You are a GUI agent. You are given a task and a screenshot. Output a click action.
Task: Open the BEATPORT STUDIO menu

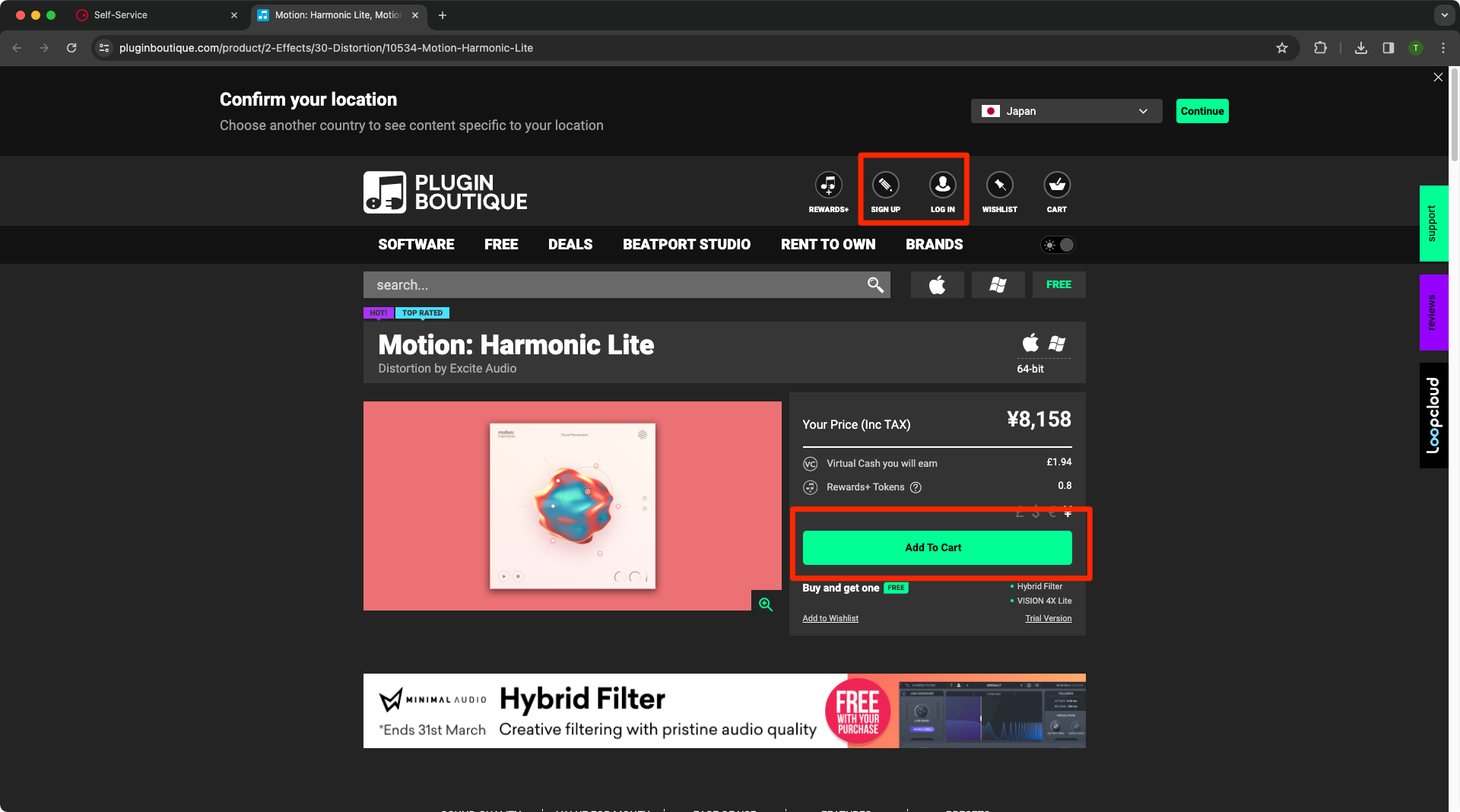[687, 245]
